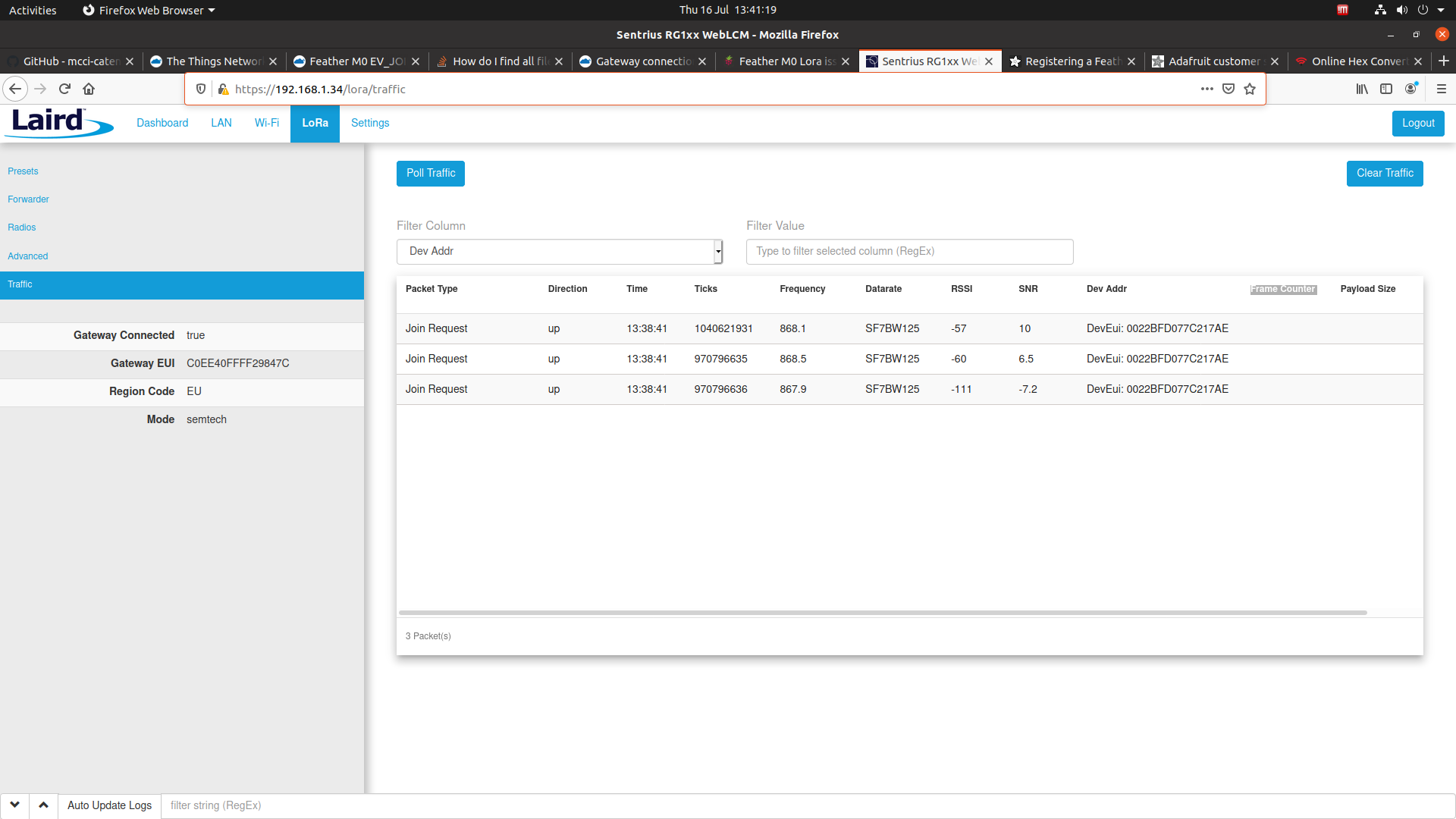Close the GitHub mcci-catena tab
Screen dimensions: 1456x819
(130, 61)
